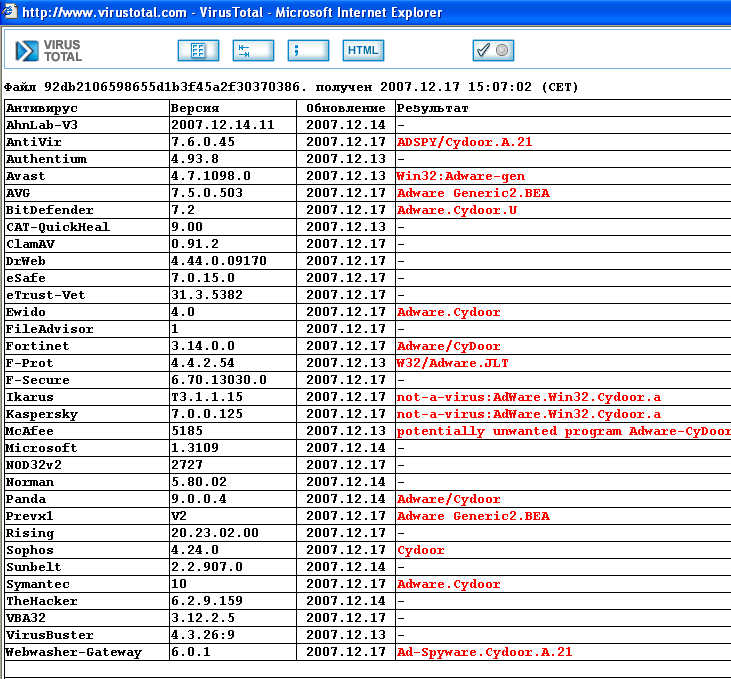The width and height of the screenshot is (731, 679).
Task: Click Avast result Win32:Adware-gen
Action: click(x=461, y=176)
